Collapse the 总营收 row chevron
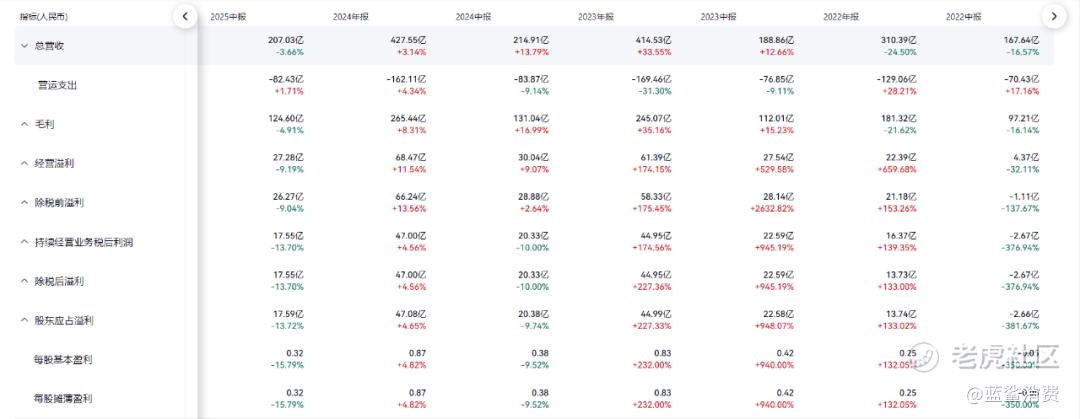Viewport: 1080px width, 419px height. (x=24, y=45)
